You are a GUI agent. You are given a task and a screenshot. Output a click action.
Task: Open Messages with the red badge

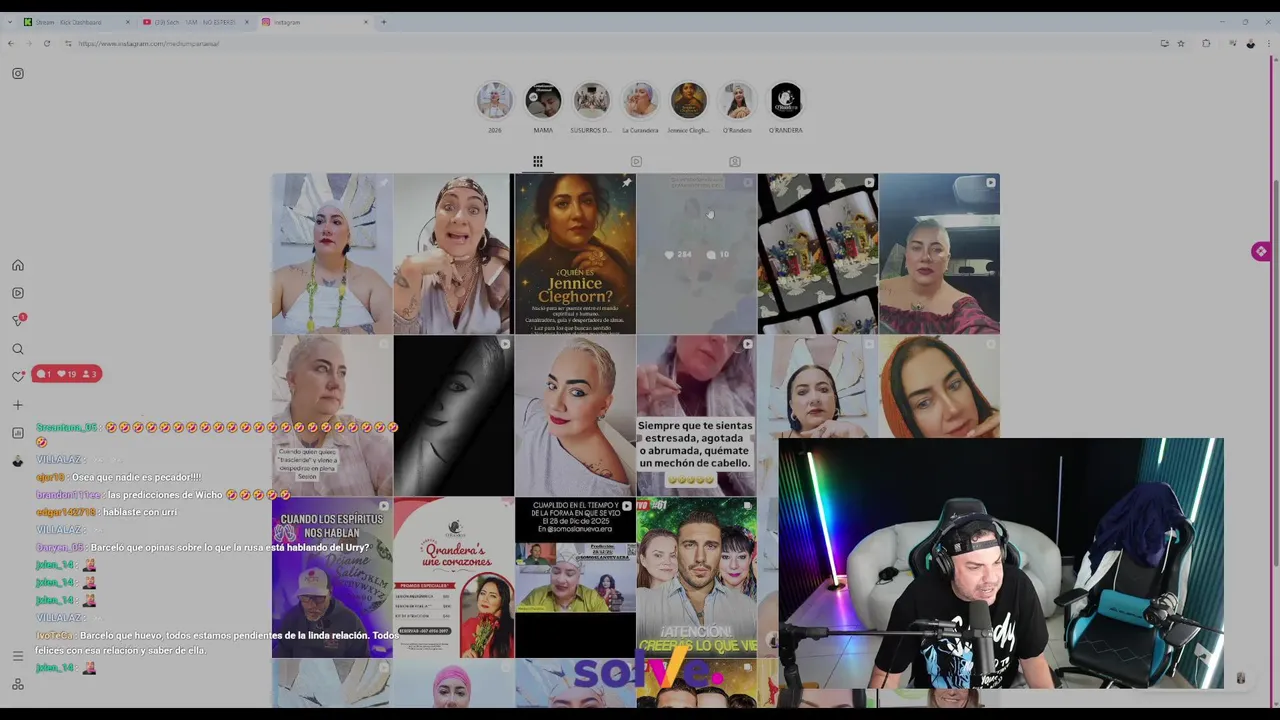[18, 320]
